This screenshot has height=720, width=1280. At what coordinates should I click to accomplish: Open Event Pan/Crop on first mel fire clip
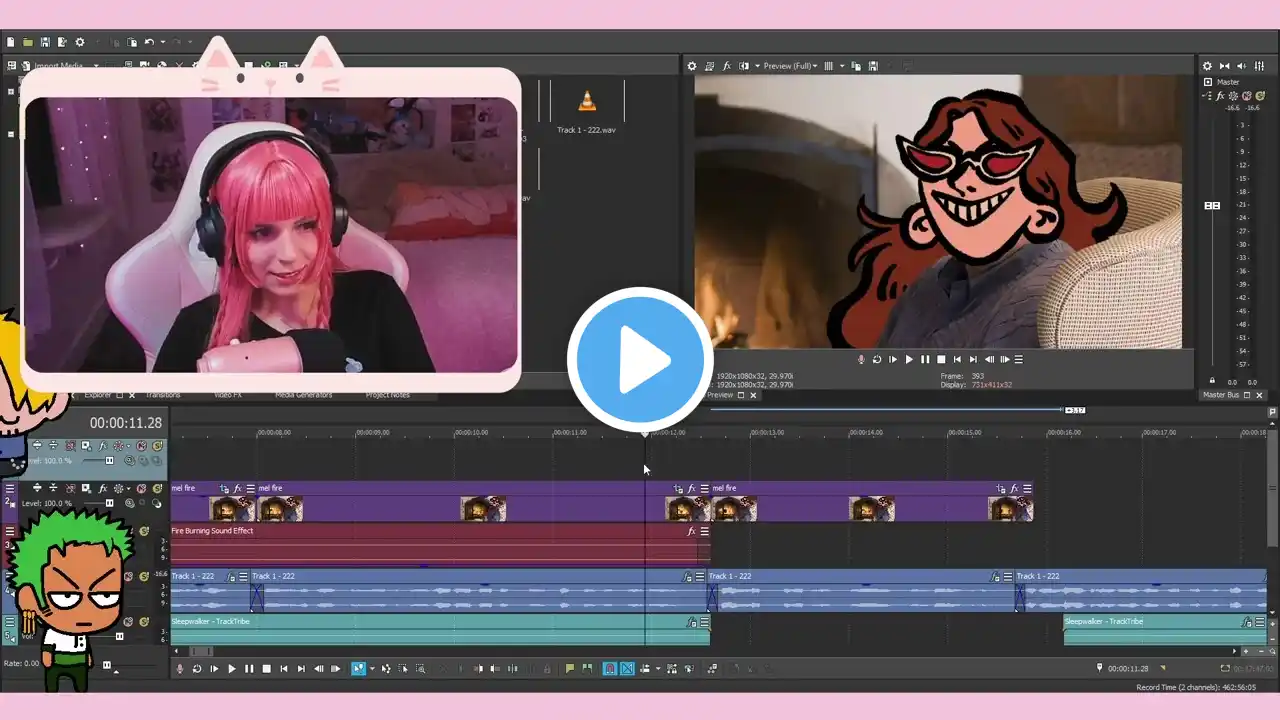pos(225,489)
